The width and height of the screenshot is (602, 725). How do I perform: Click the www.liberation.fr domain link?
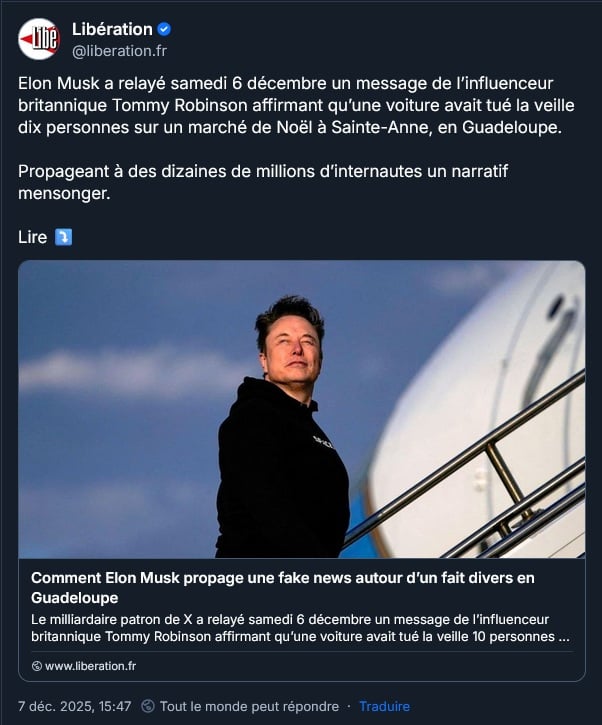point(91,666)
